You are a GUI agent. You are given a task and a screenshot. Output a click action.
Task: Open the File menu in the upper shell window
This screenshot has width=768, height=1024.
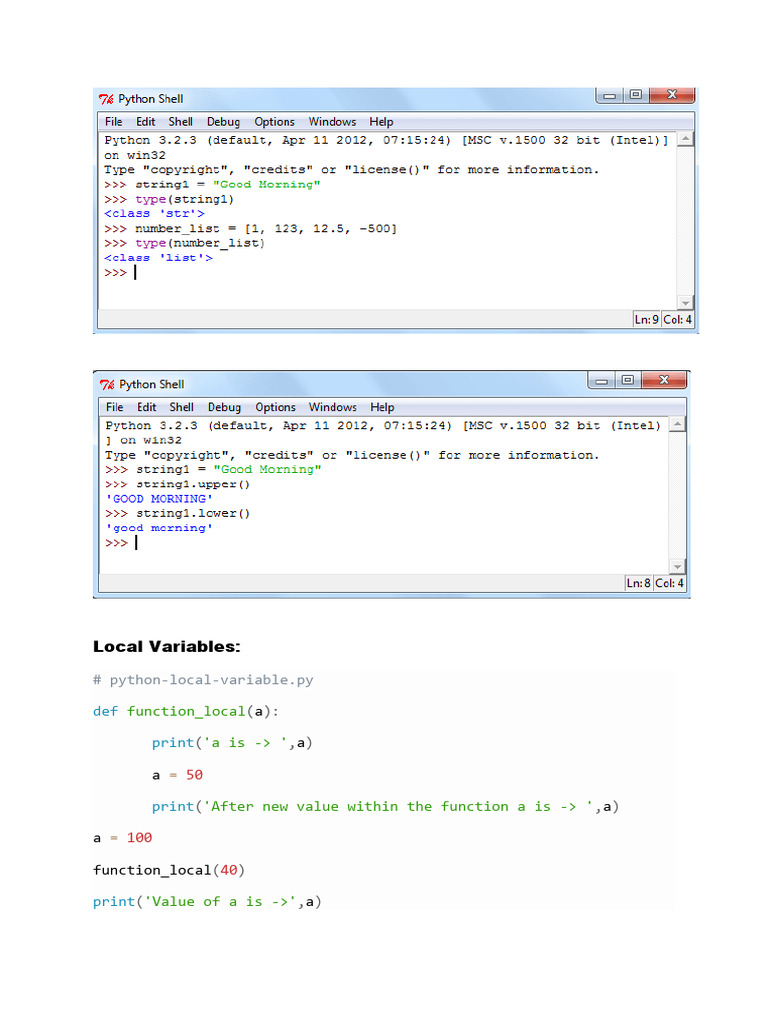pyautogui.click(x=114, y=122)
